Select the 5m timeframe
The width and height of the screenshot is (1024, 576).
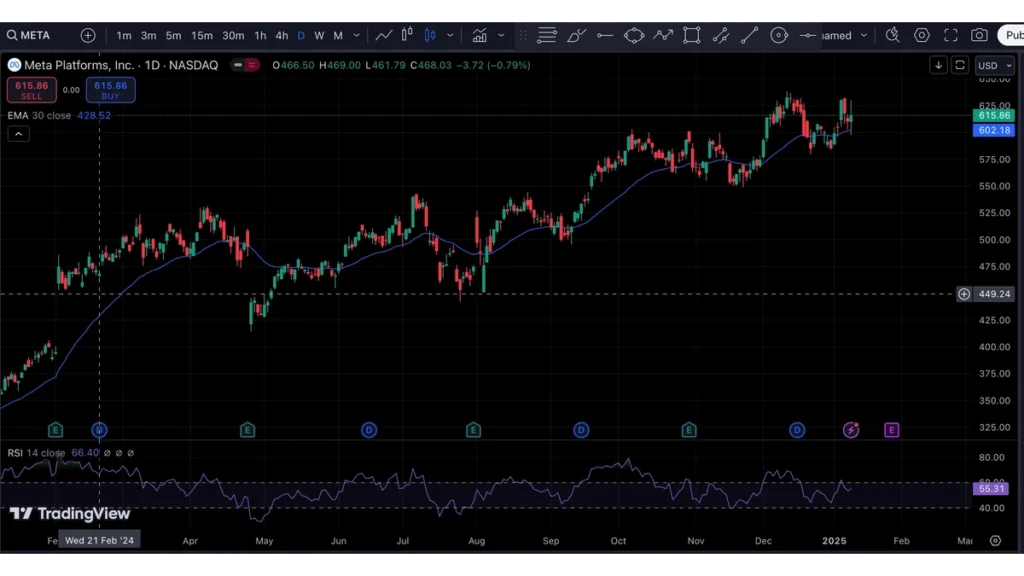click(x=173, y=35)
